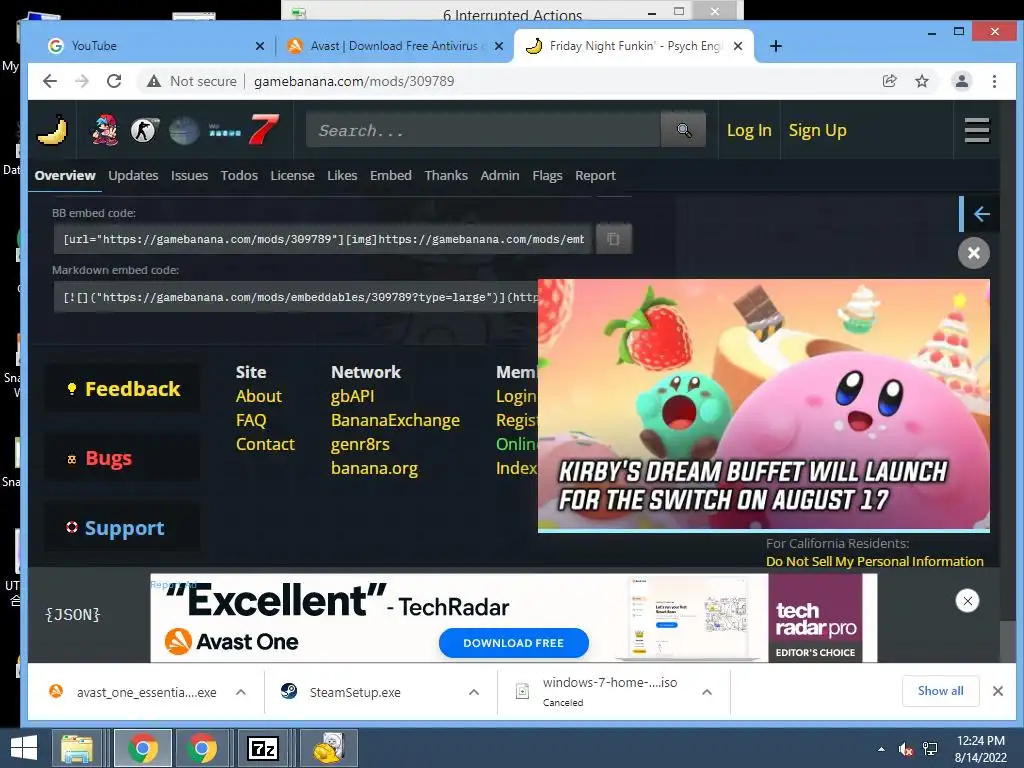Close the YouTube tab
The image size is (1024, 768).
(x=260, y=46)
